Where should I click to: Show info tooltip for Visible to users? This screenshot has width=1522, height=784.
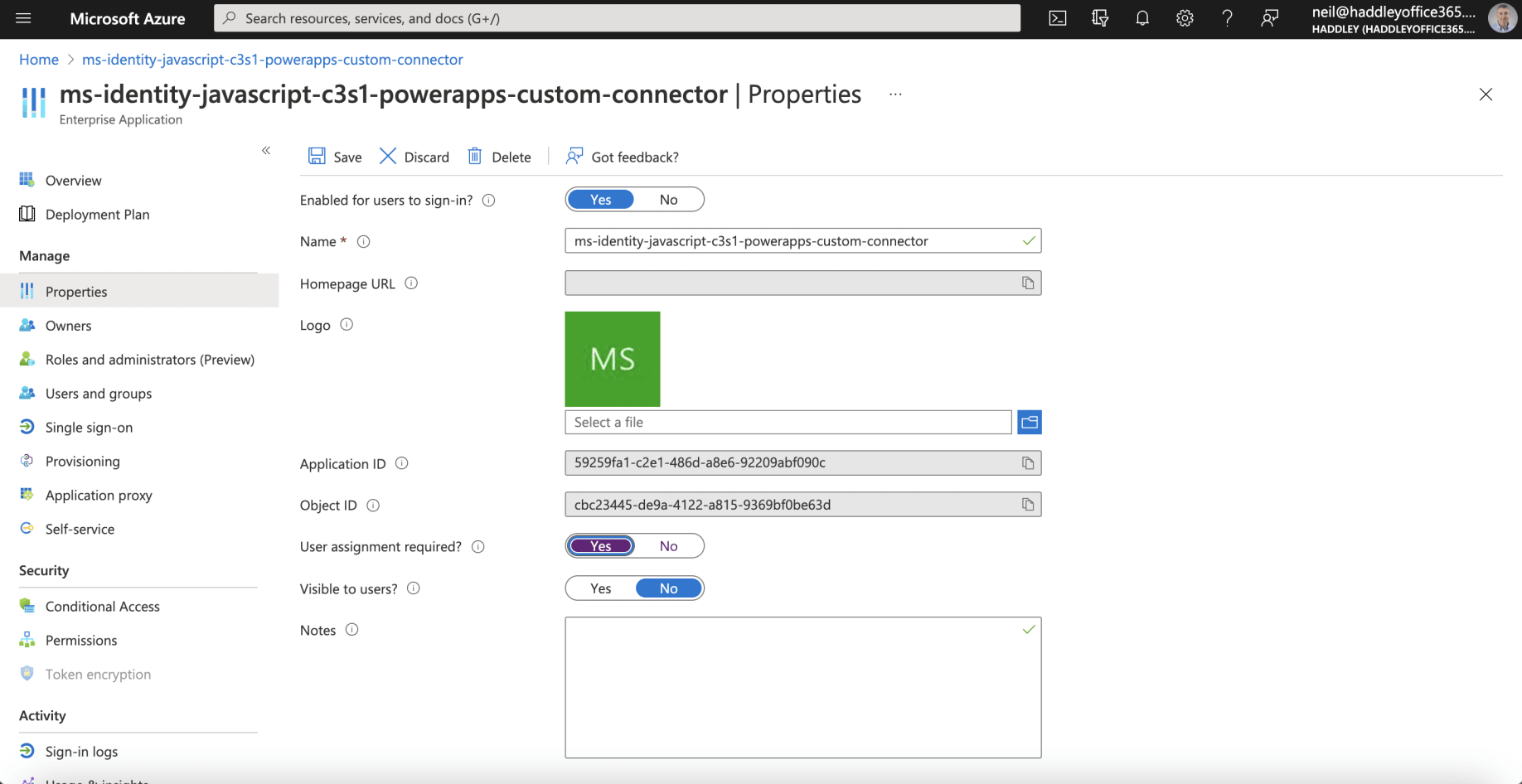(x=414, y=588)
